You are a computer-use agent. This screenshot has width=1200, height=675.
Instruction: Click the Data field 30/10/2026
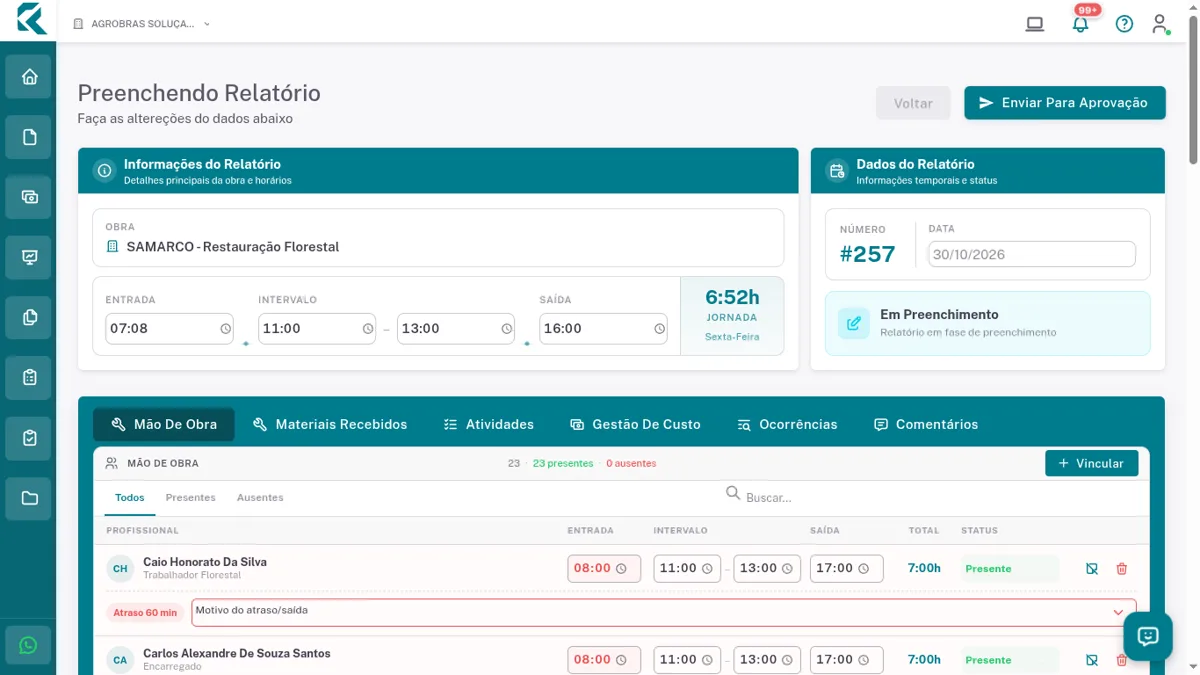pyautogui.click(x=1032, y=254)
